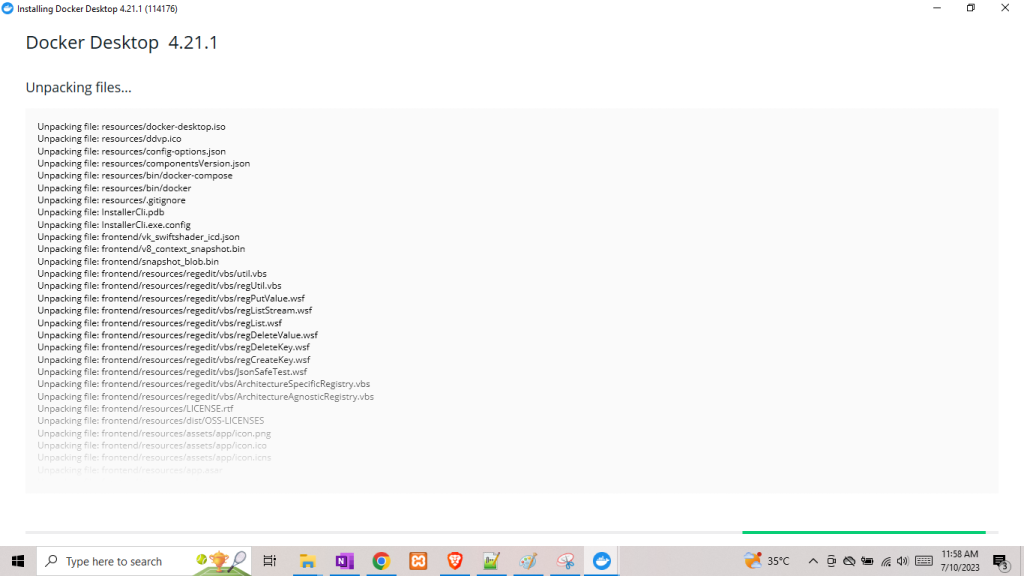Expand the hidden system tray icons
The width and height of the screenshot is (1024, 576).
813,561
